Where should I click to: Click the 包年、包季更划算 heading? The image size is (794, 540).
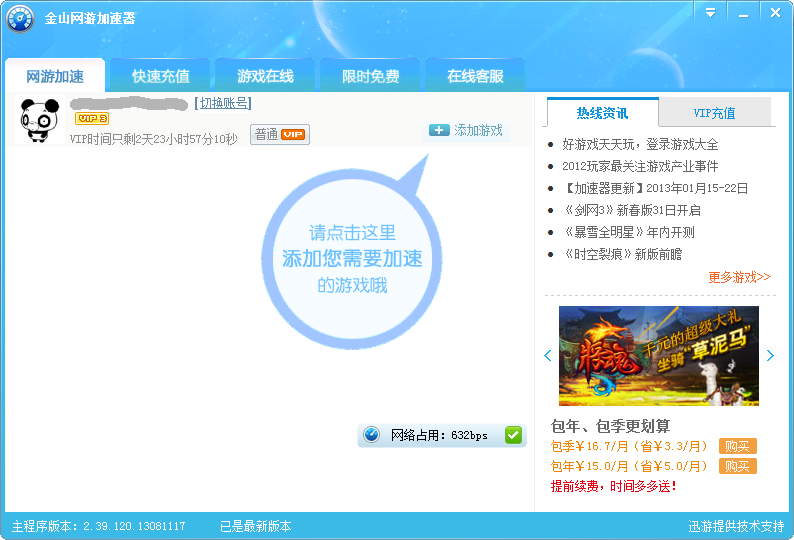[x=611, y=426]
